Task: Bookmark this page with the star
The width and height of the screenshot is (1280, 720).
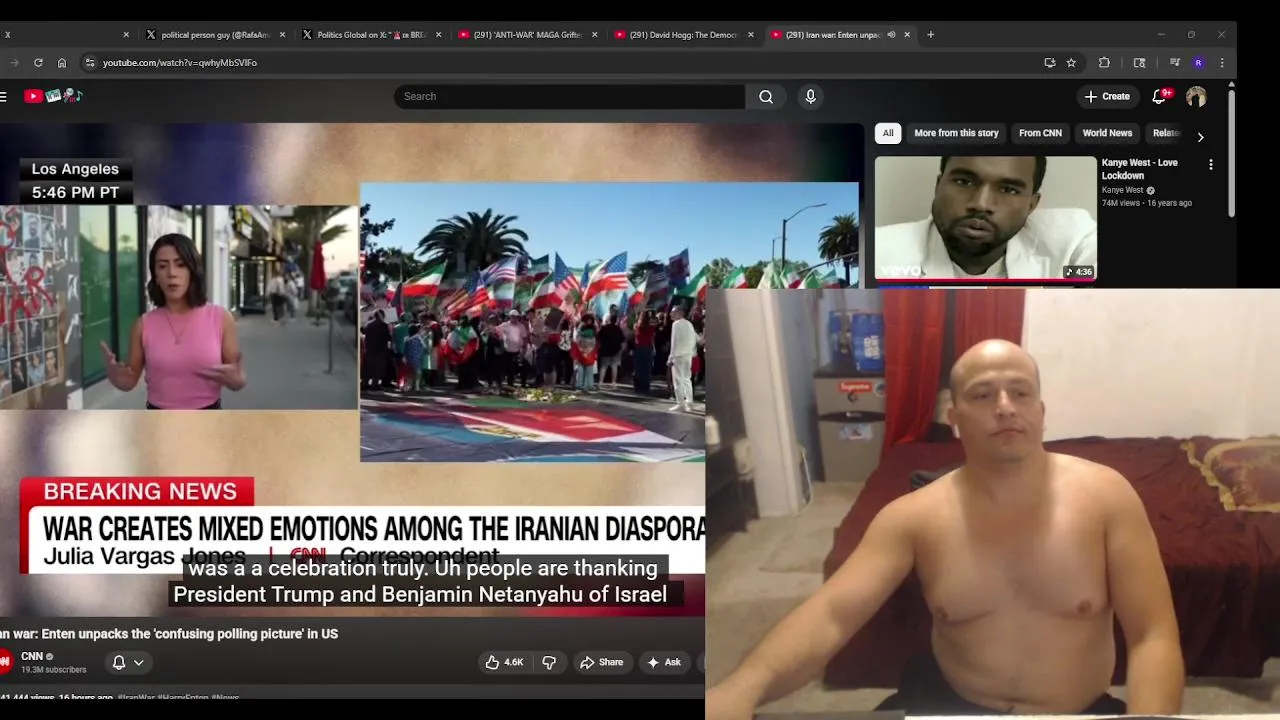Action: click(1071, 62)
